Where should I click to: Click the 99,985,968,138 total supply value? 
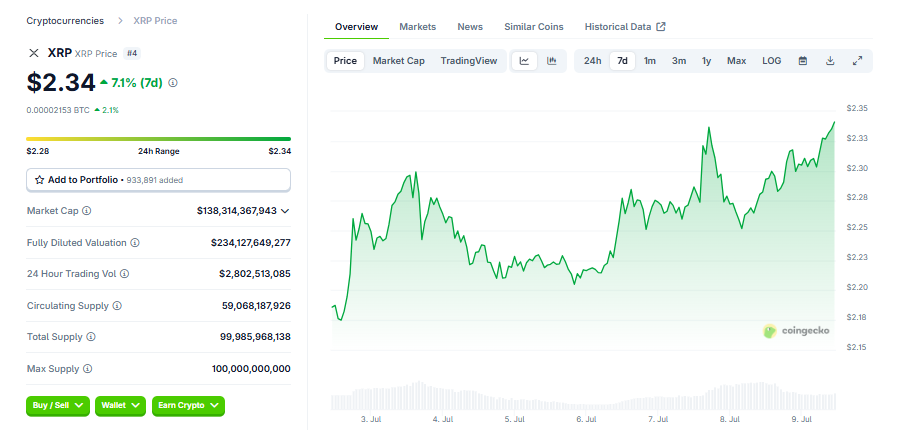coord(255,337)
